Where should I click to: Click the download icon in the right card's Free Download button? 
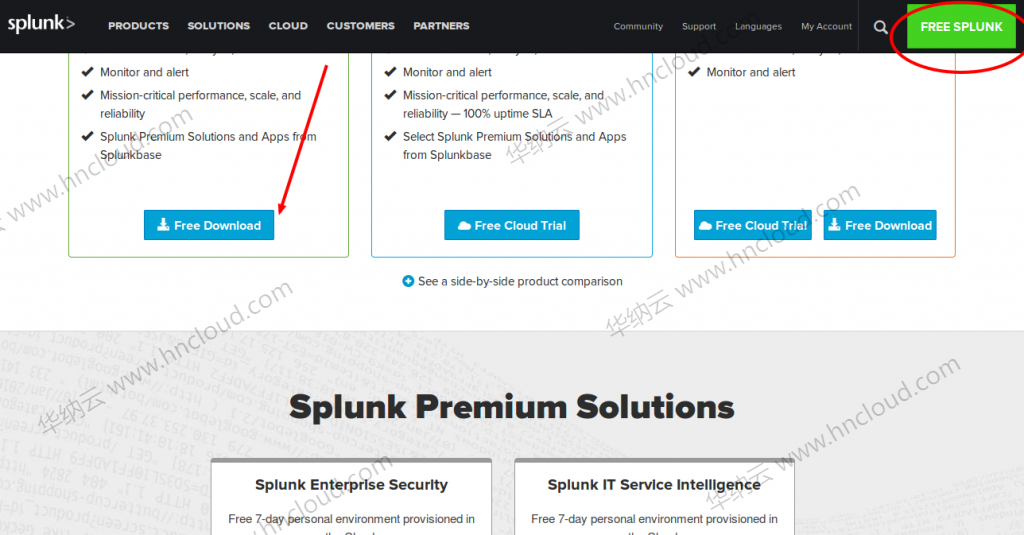coord(834,225)
